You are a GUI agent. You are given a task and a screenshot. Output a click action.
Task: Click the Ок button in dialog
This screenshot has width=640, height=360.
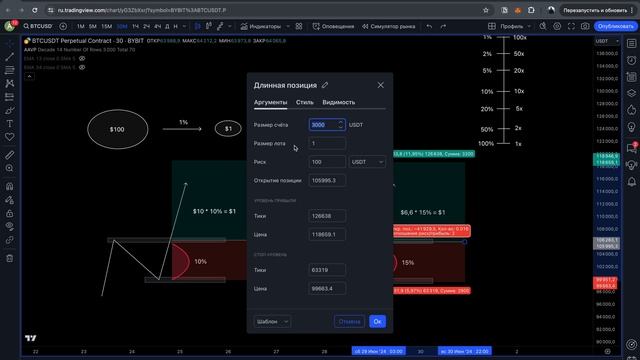[377, 322]
